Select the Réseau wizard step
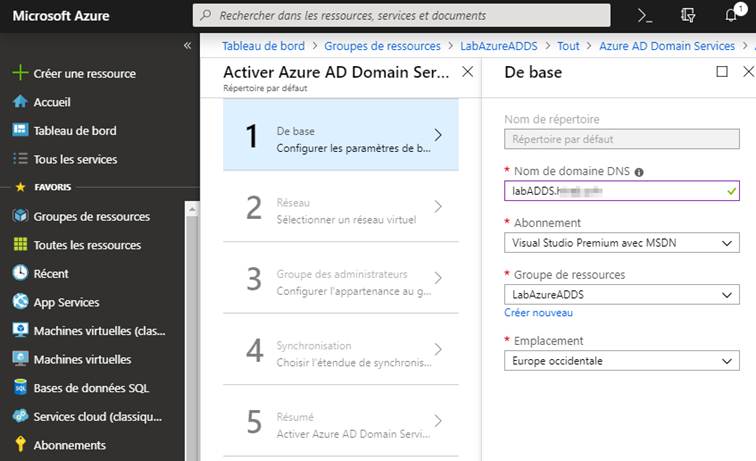The height and width of the screenshot is (461, 756). coord(341,206)
